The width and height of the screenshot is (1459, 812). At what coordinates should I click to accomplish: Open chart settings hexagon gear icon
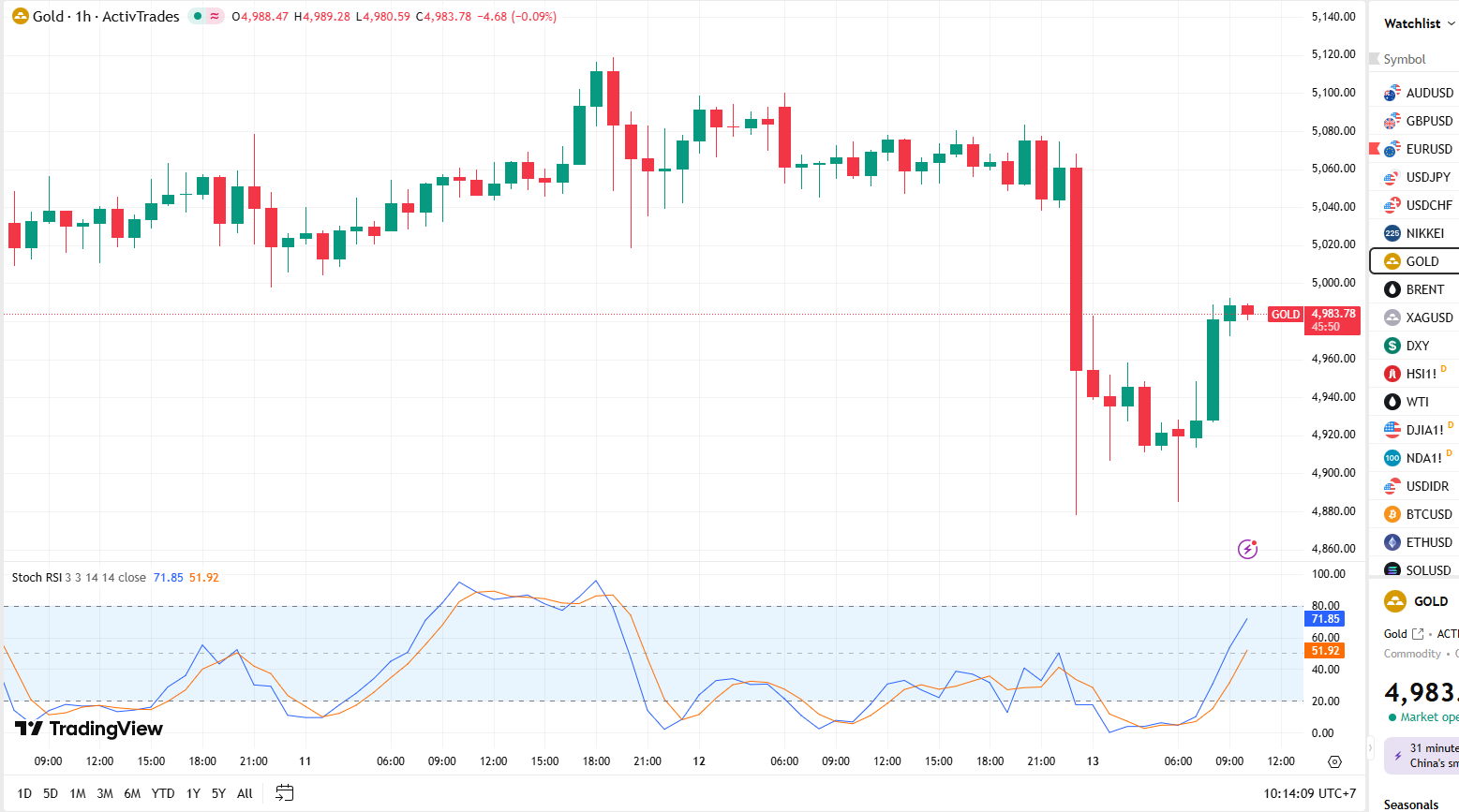(1335, 761)
